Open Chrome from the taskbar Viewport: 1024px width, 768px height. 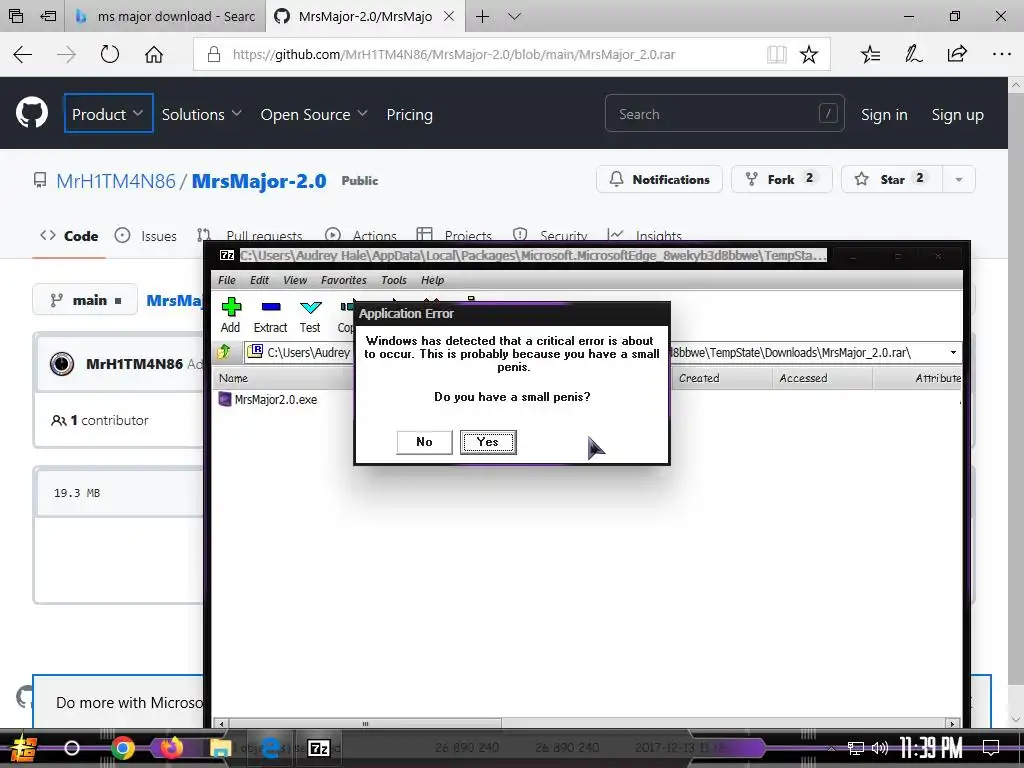[122, 748]
